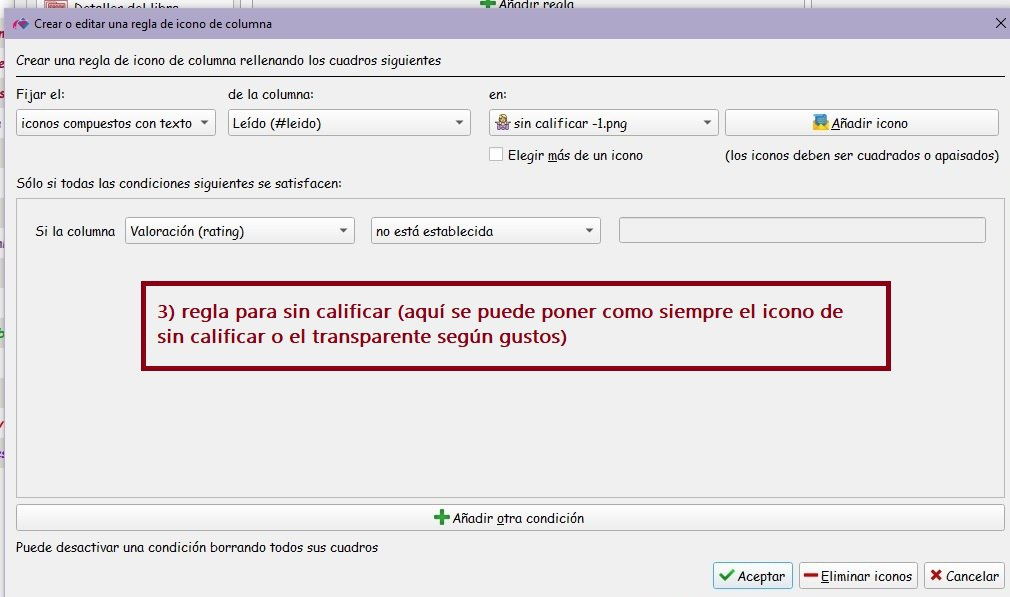Click 'Añadir regla' in background window
This screenshot has height=597, width=1010.
point(527,4)
